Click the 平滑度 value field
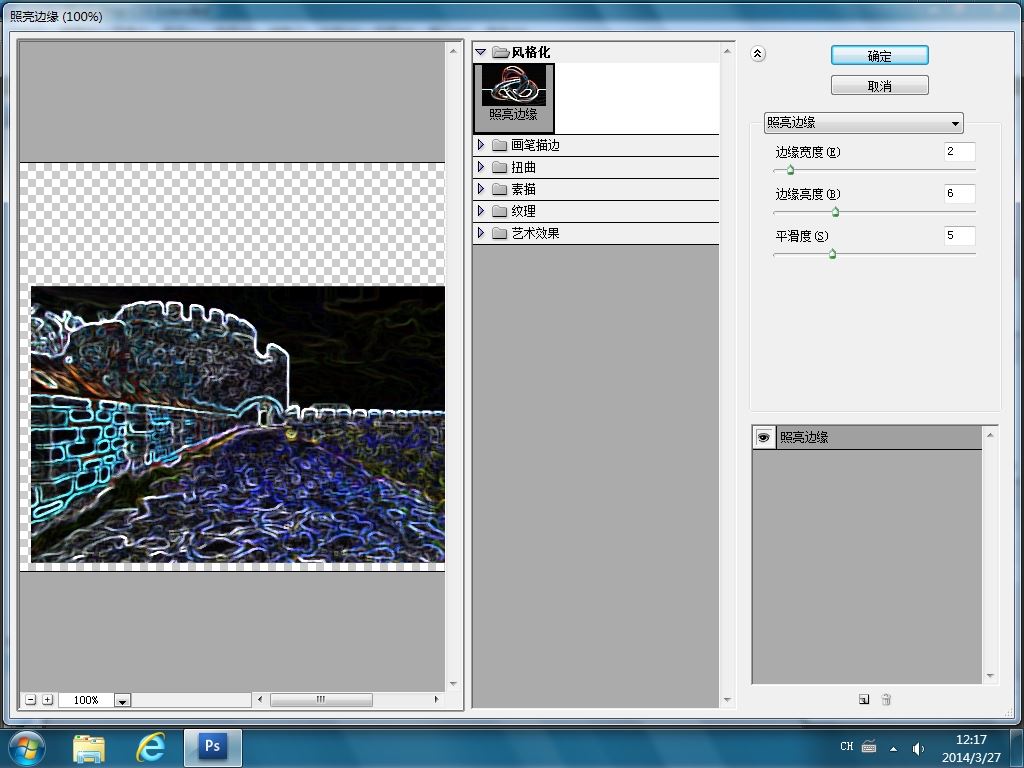1024x768 pixels. (959, 235)
